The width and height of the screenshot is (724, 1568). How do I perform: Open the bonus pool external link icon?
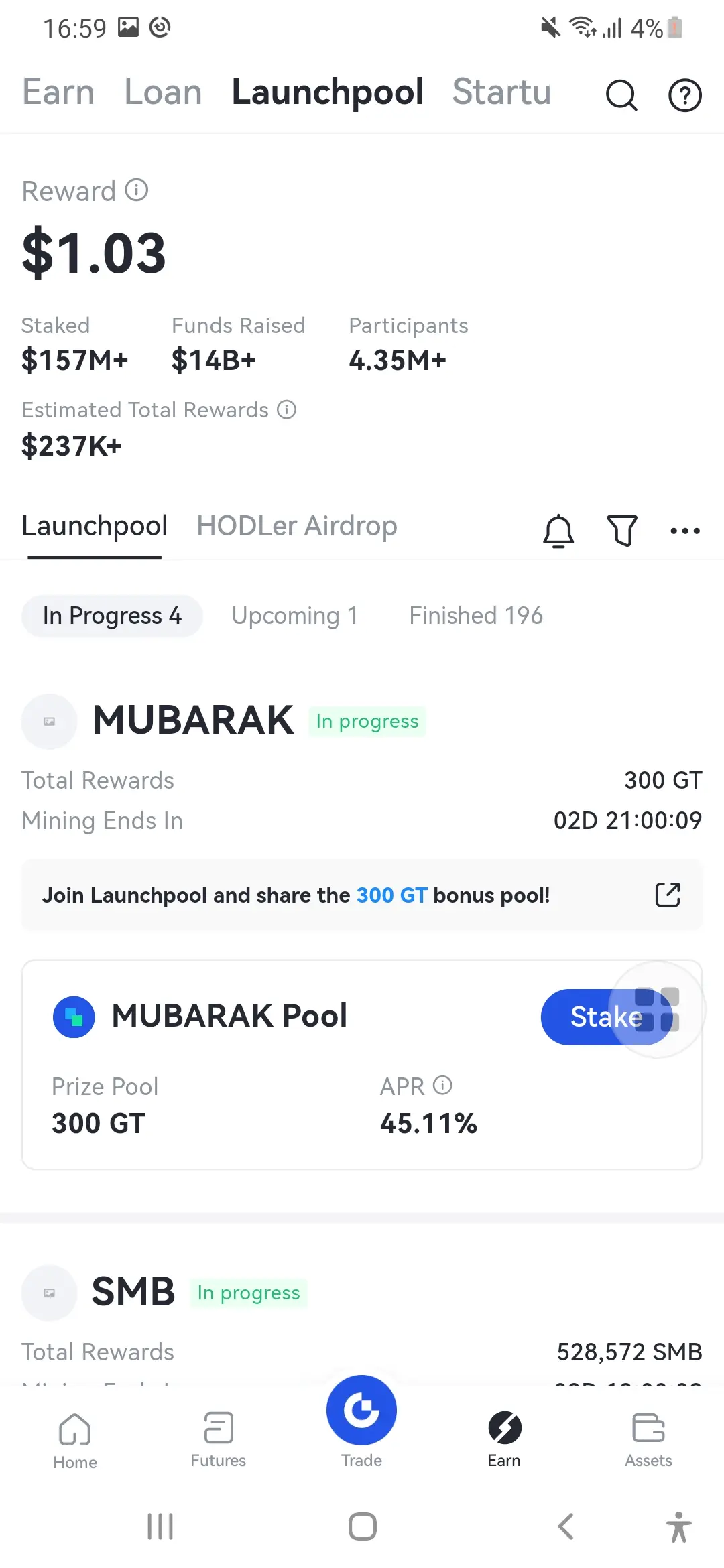(x=668, y=895)
